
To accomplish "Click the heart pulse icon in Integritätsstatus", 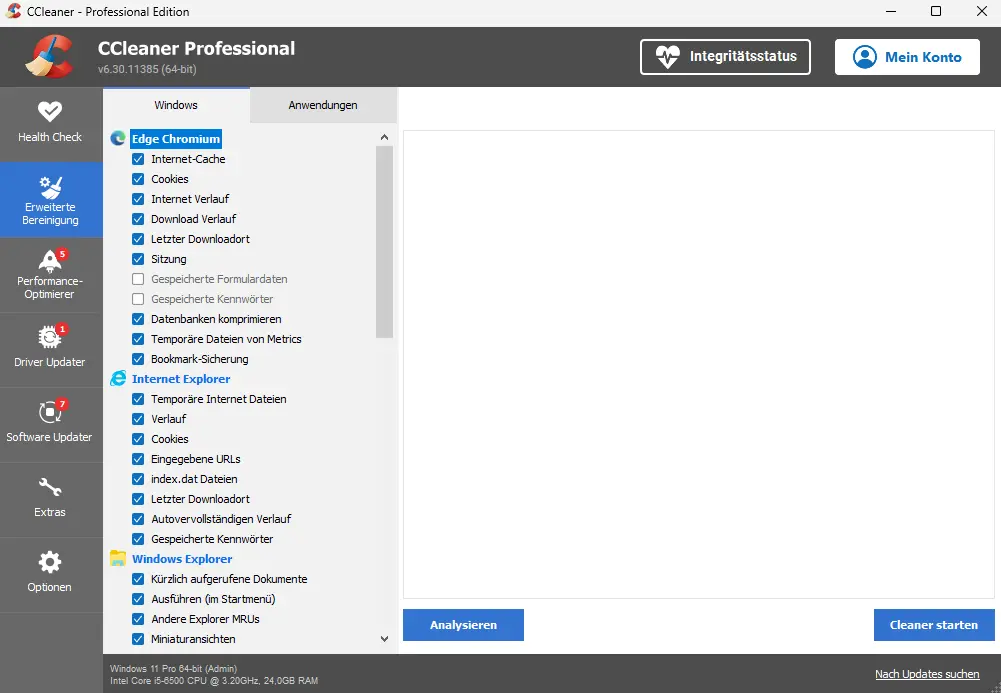I will point(668,57).
